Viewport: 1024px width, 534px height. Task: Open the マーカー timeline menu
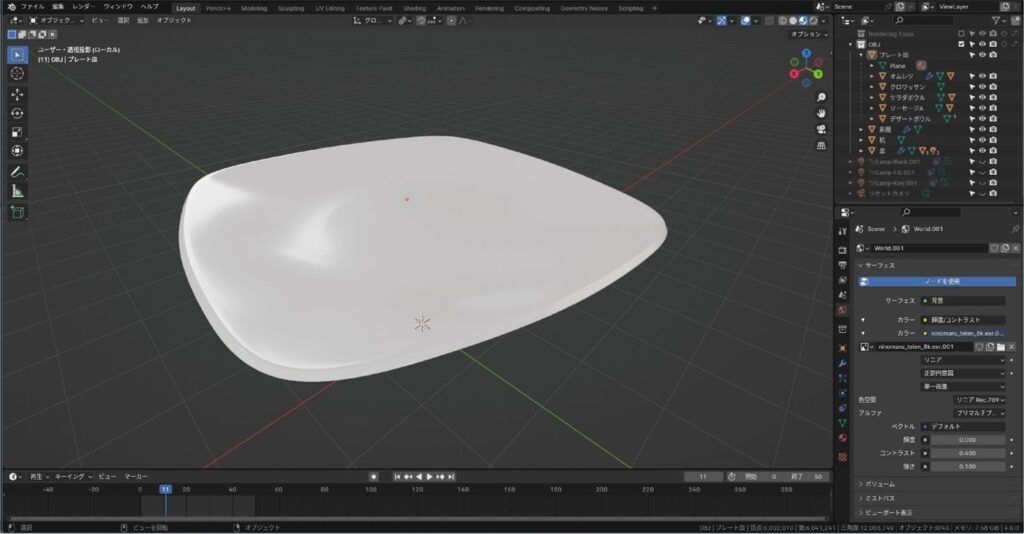click(x=136, y=477)
